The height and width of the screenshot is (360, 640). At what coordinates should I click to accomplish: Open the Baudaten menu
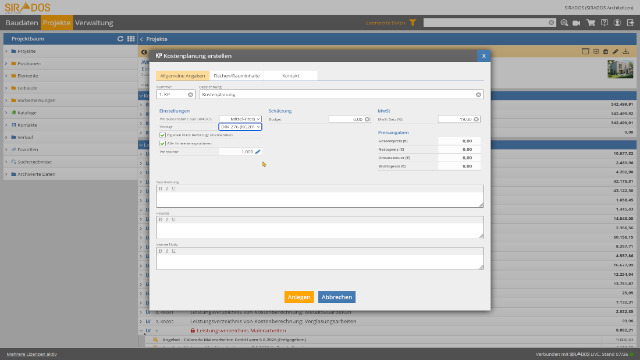[x=22, y=23]
